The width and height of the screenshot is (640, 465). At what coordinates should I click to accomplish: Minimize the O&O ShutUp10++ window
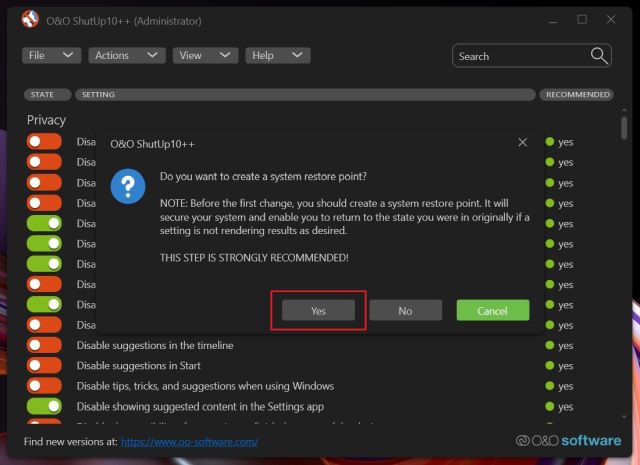[x=553, y=20]
